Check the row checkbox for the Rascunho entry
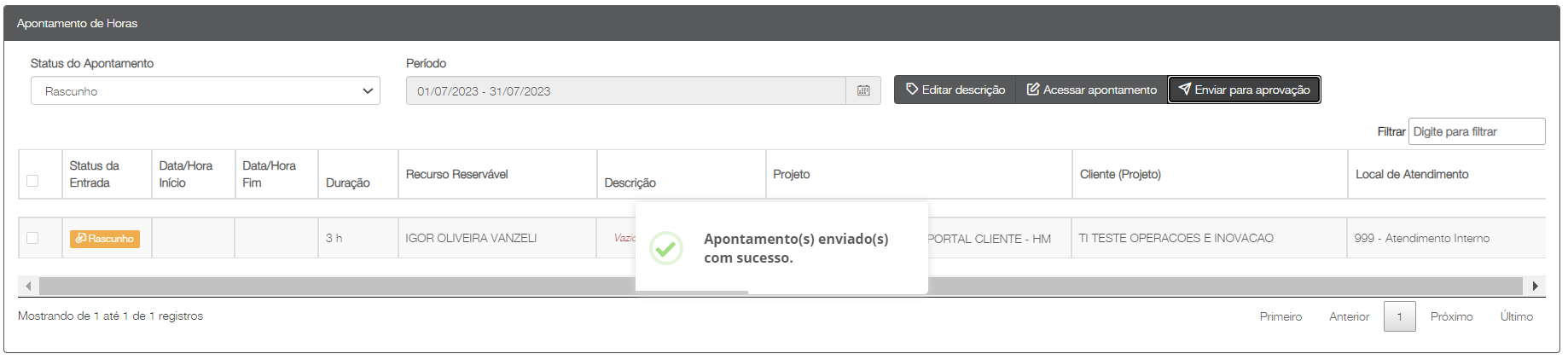 pyautogui.click(x=32, y=238)
